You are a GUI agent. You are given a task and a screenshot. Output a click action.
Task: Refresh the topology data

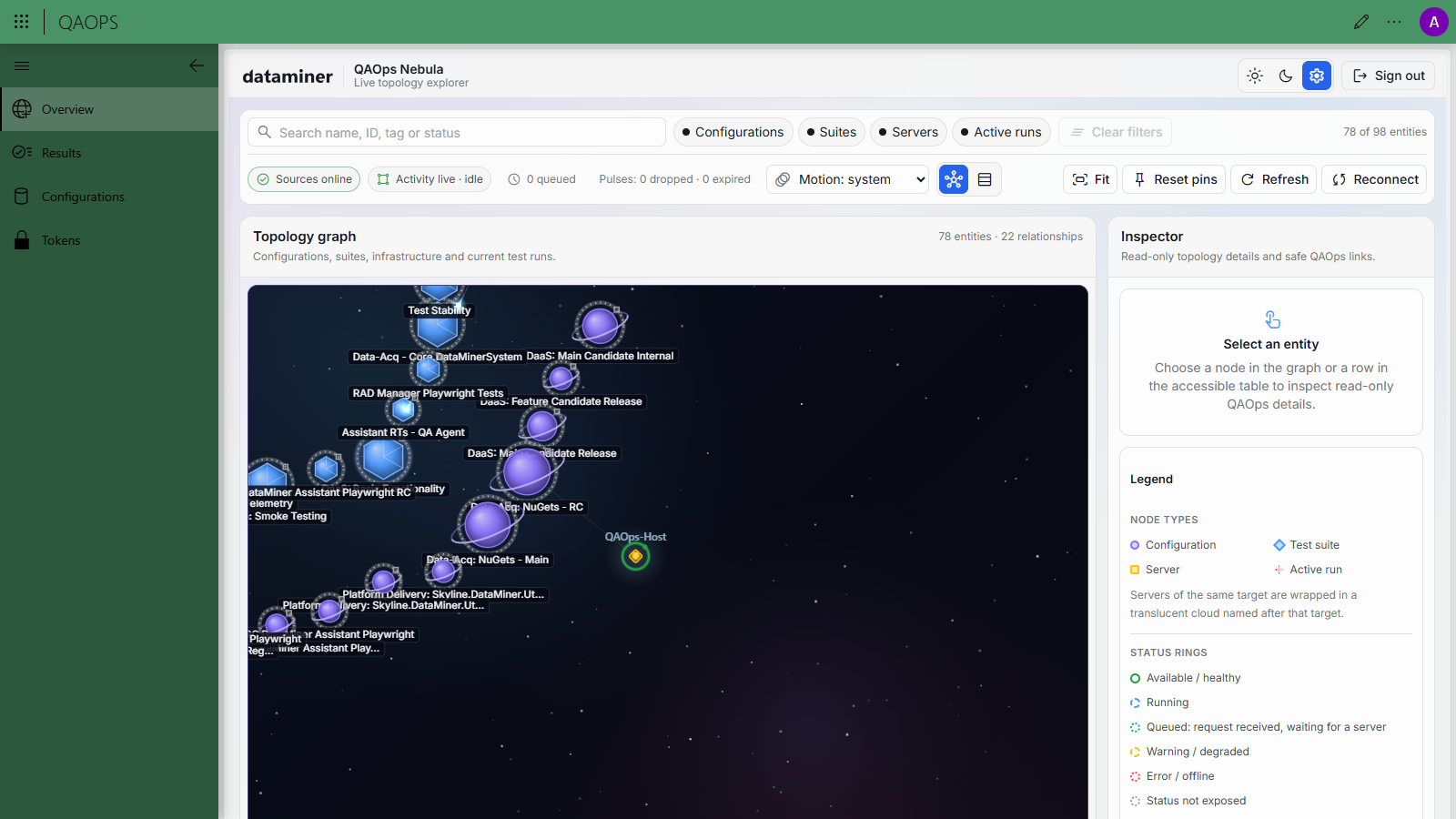point(1274,179)
